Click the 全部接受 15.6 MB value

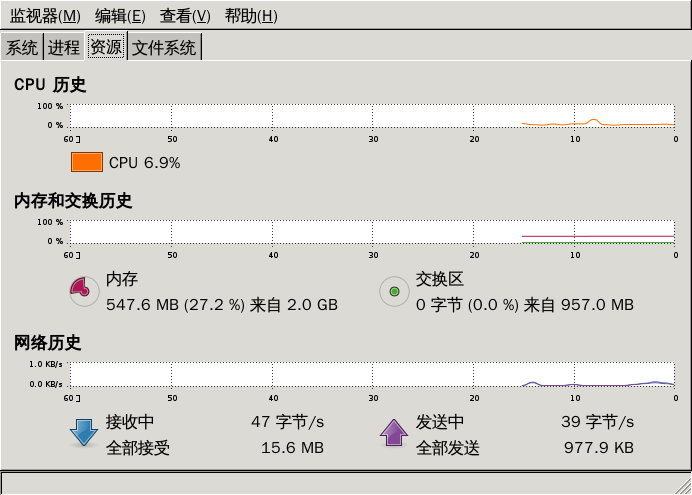(292, 448)
